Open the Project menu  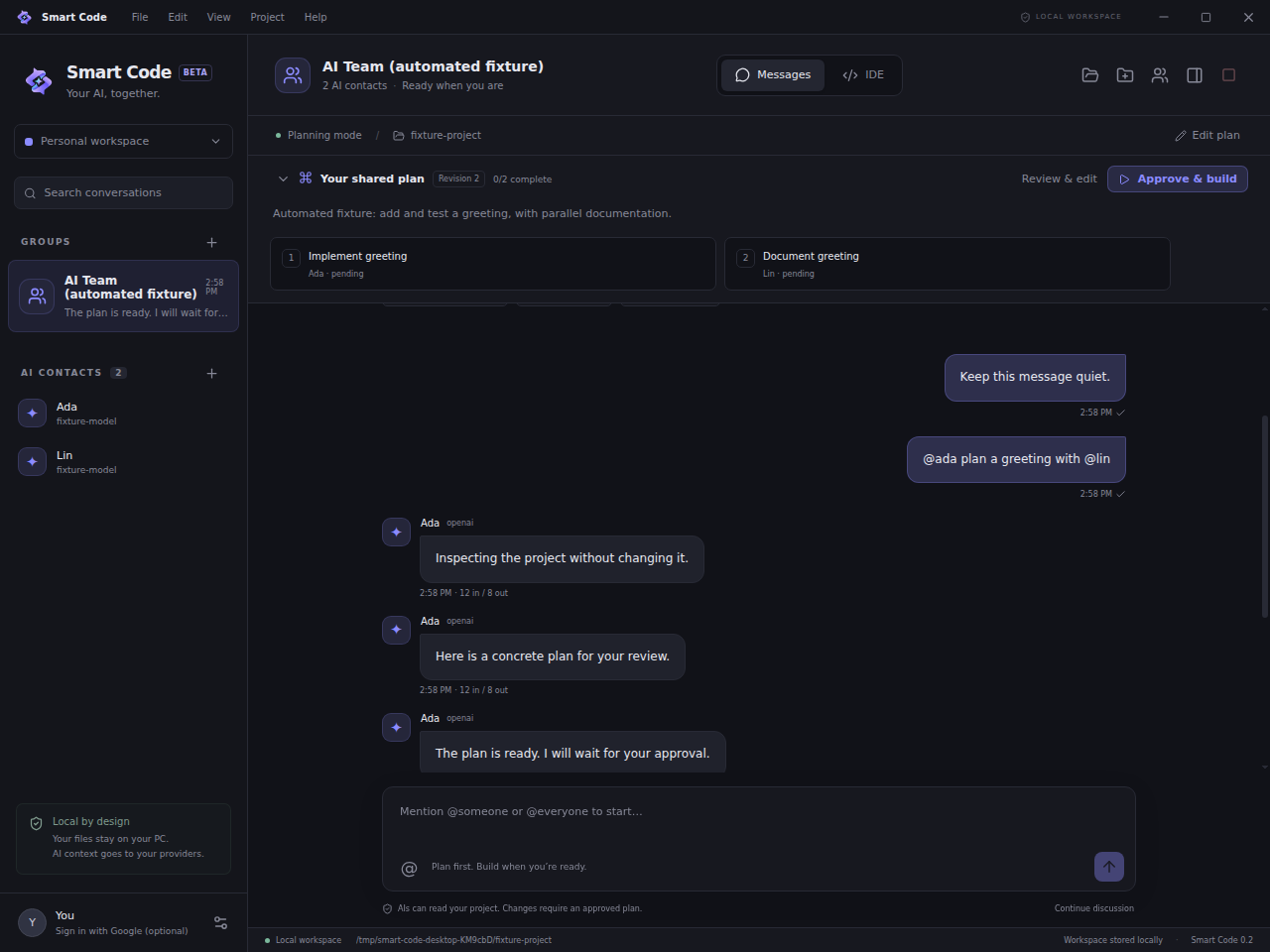[x=267, y=17]
